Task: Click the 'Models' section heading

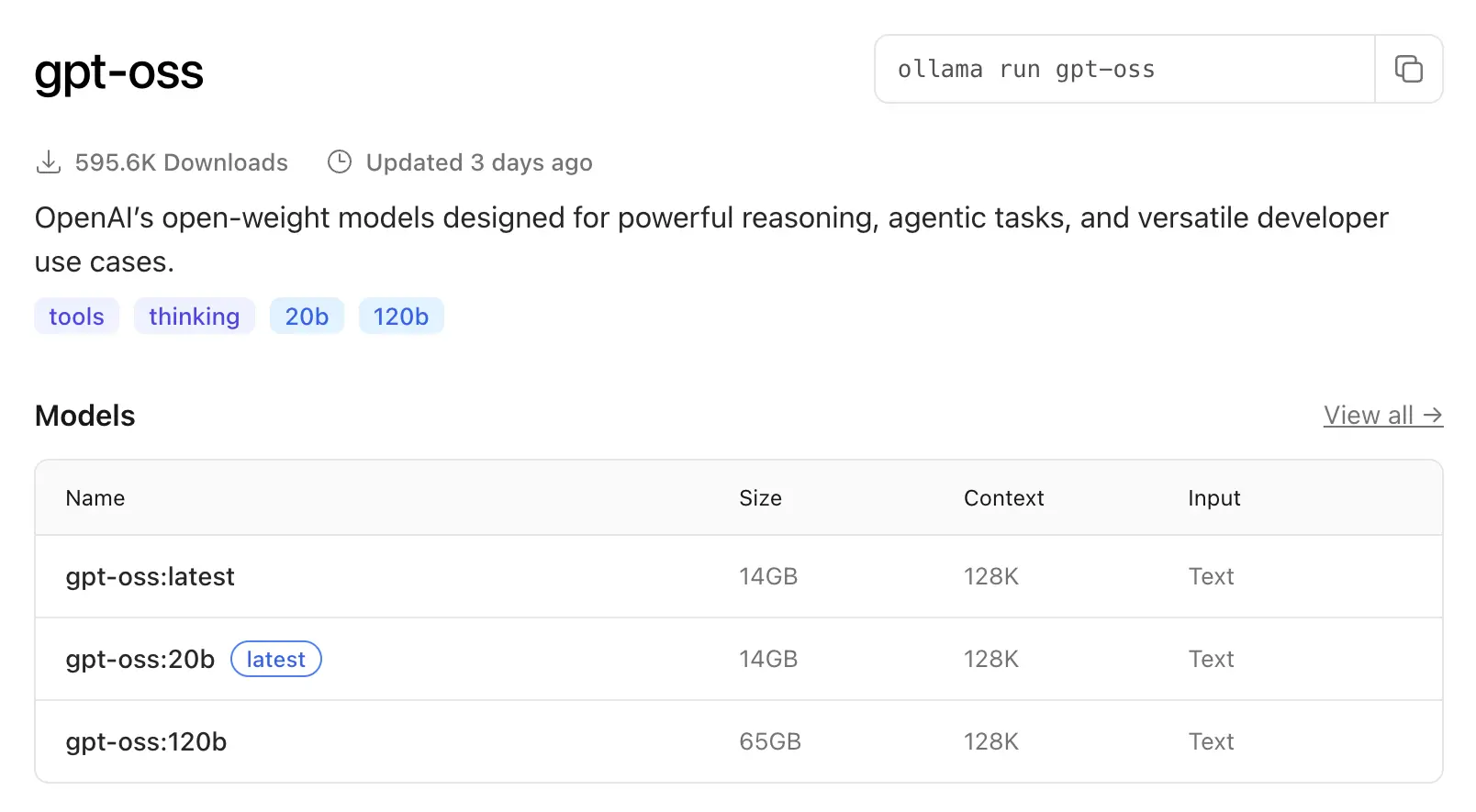Action: [85, 416]
